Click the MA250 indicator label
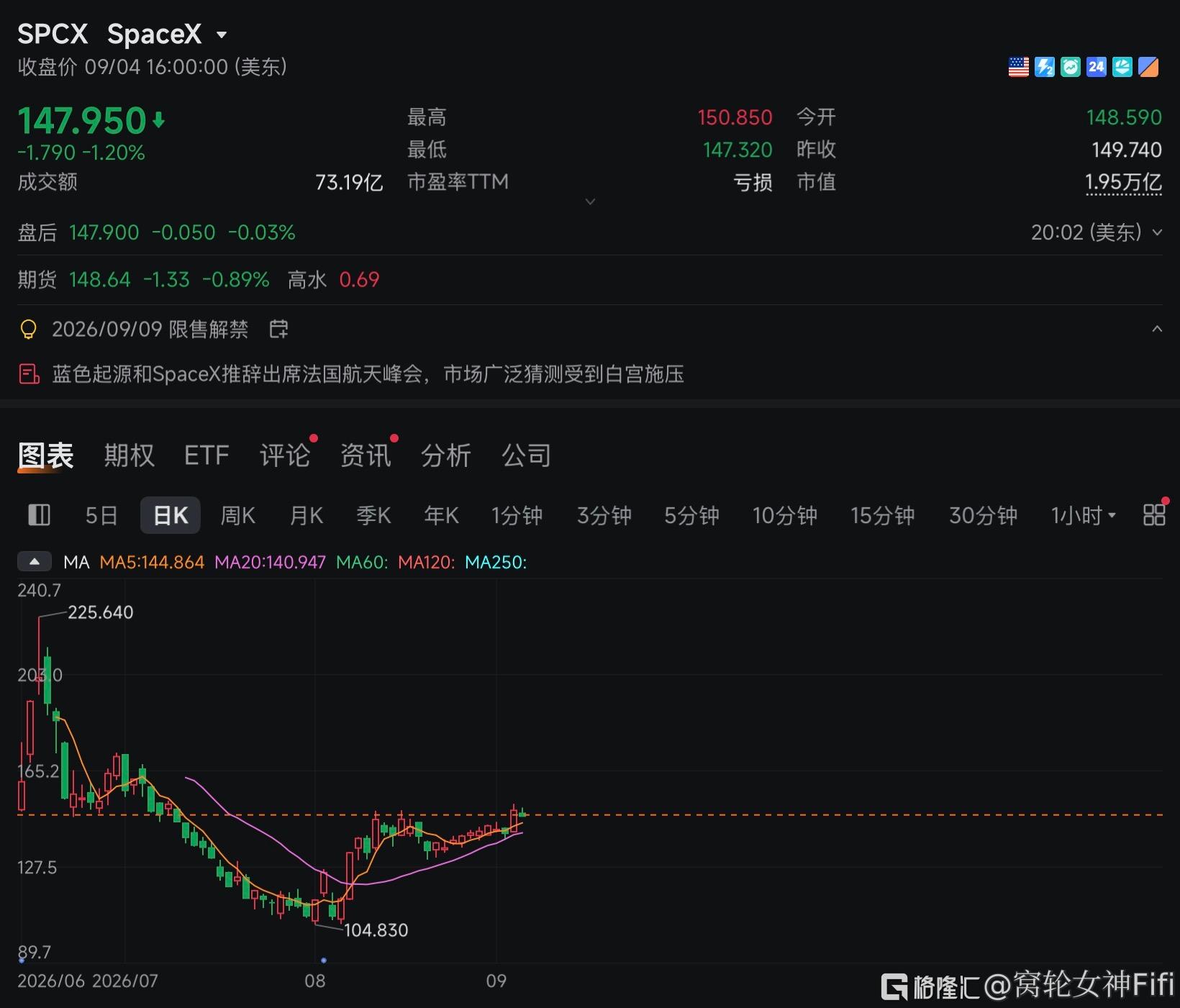Screen dimensions: 1180x1008 [x=496, y=562]
